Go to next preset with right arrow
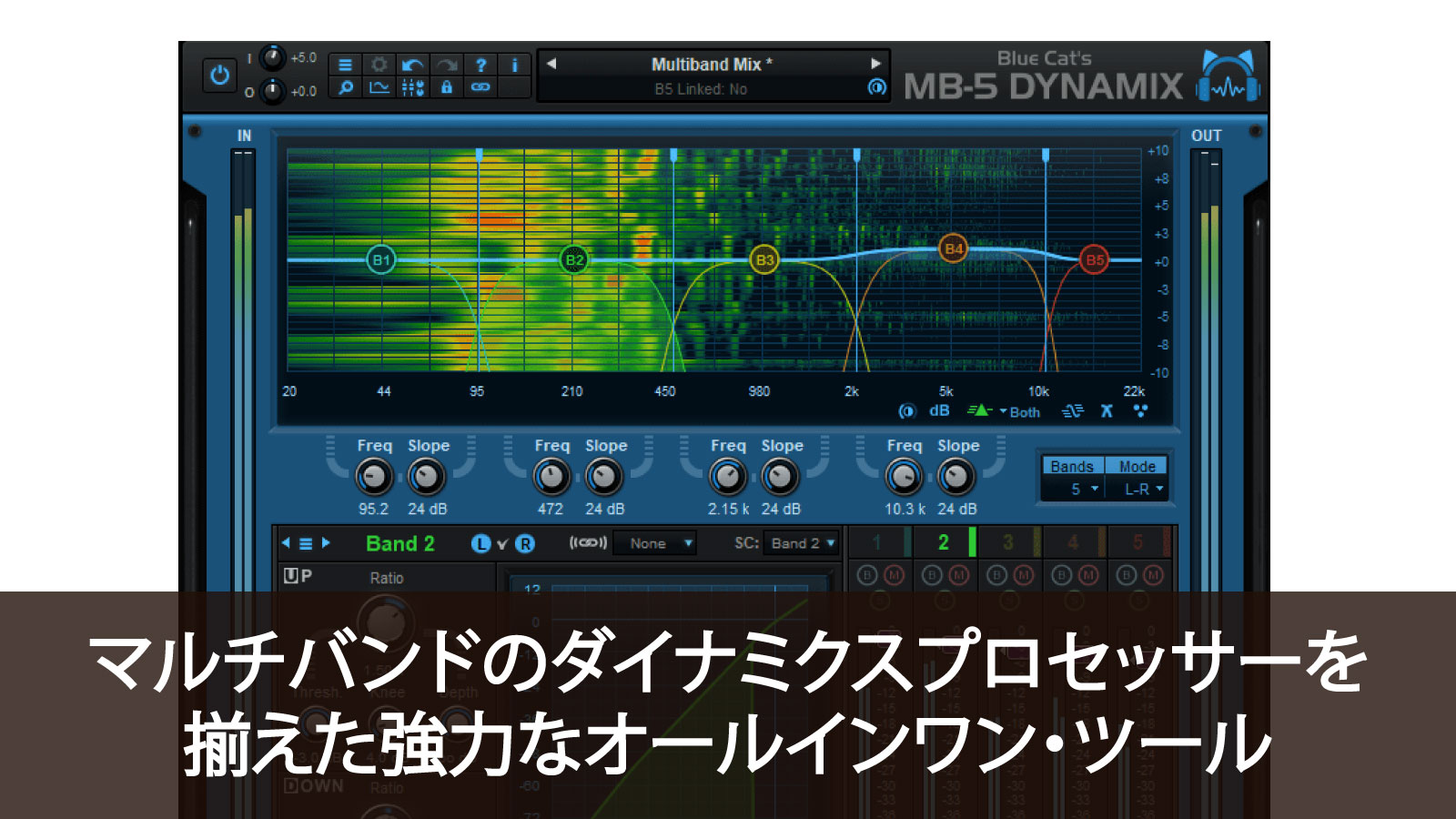Screen dimensions: 1456x819 tap(875, 64)
